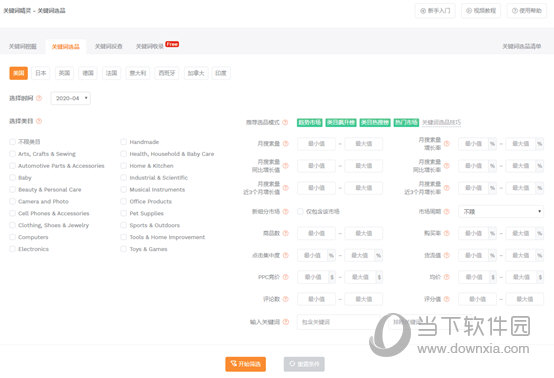The width and height of the screenshot is (554, 378).
Task: Enable Beauty & Personal Care category
Action: 12,189
